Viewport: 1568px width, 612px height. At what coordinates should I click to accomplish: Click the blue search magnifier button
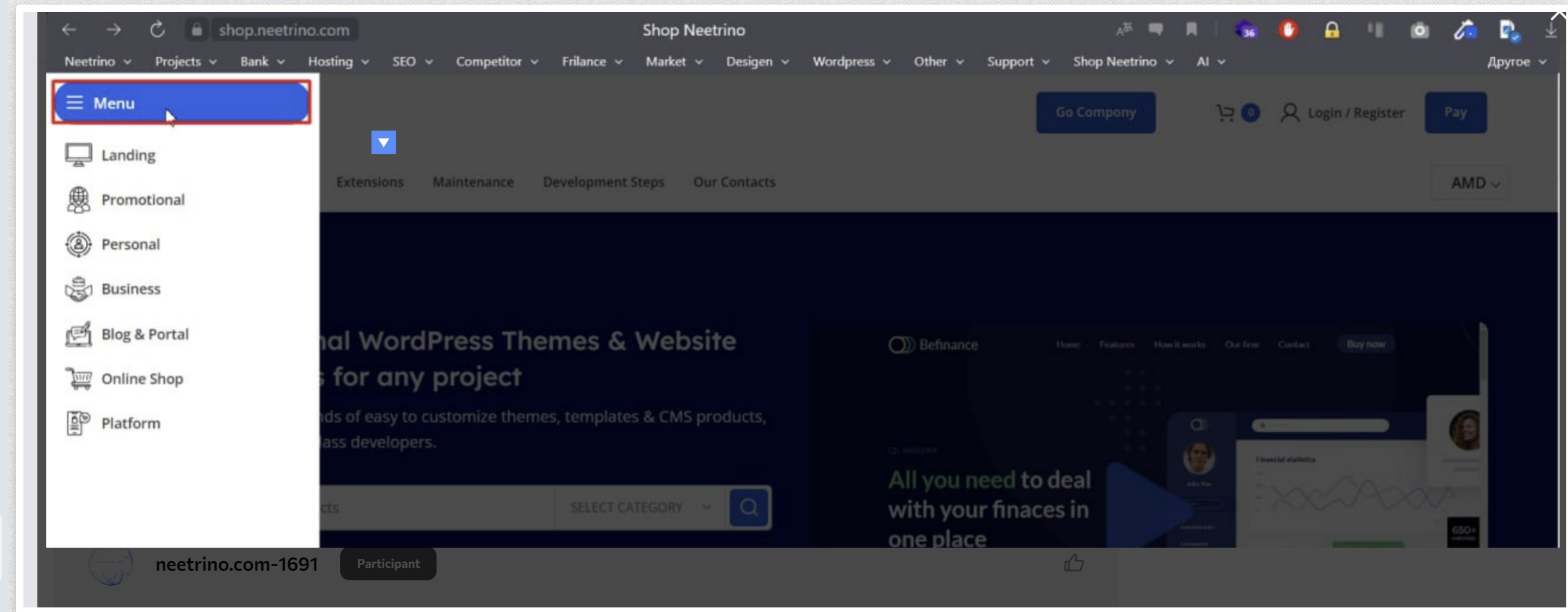[x=749, y=507]
